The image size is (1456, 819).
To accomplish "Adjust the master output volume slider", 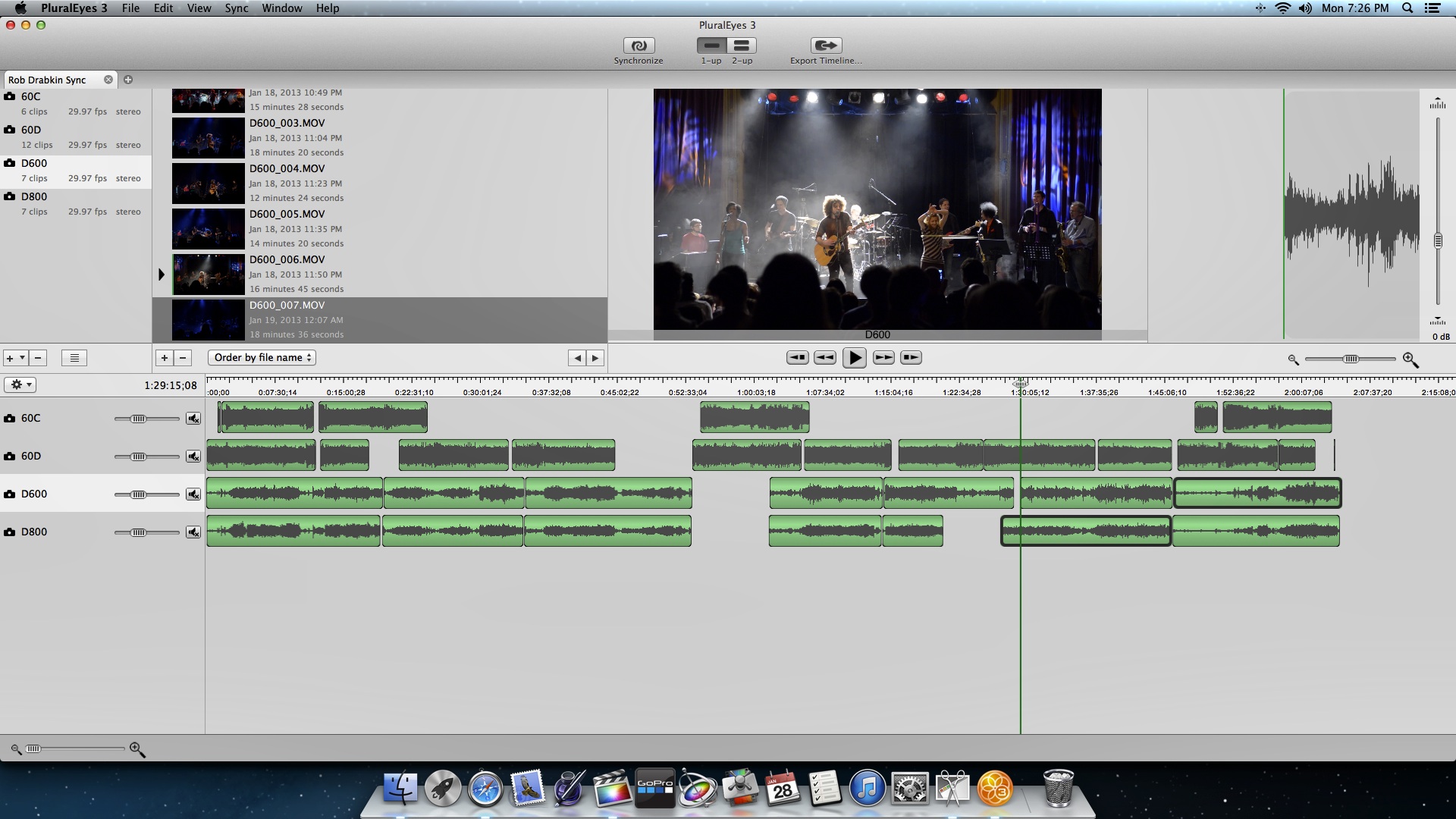I will point(1438,240).
